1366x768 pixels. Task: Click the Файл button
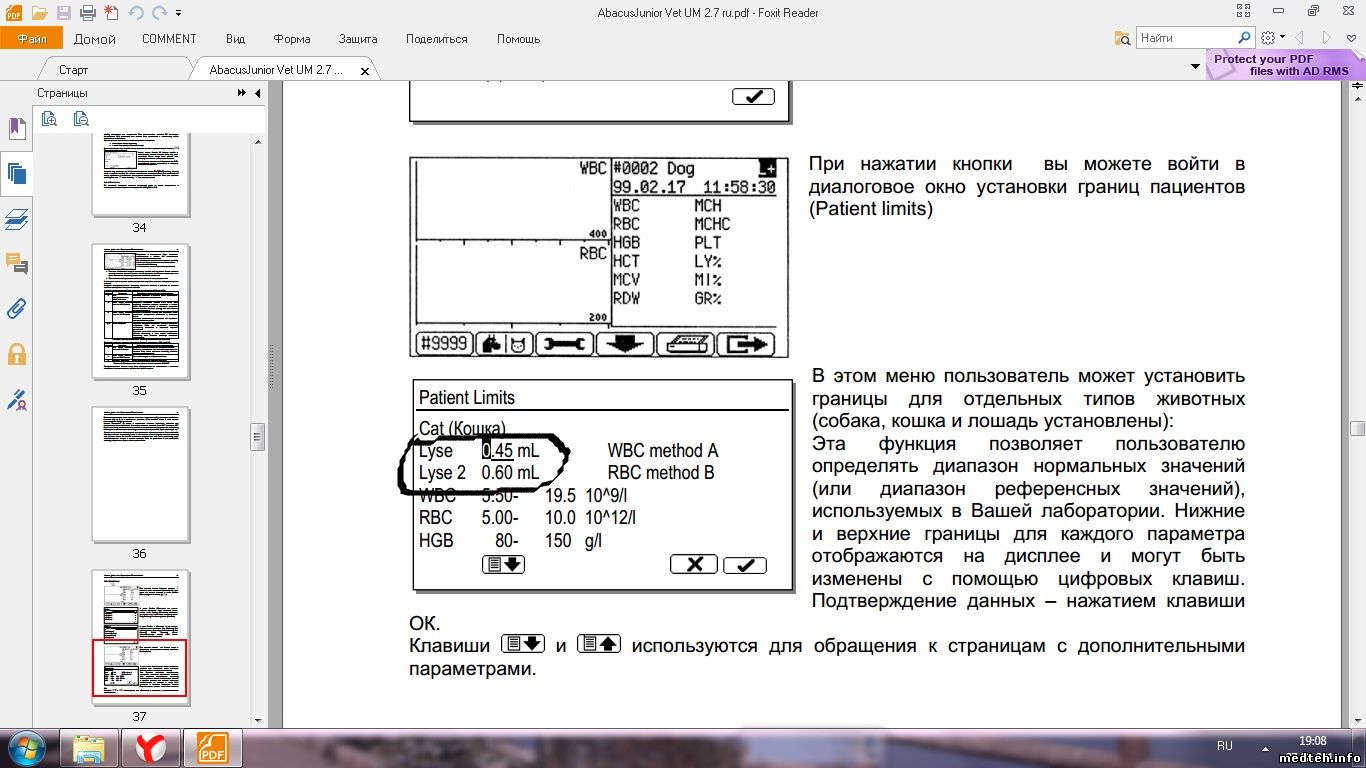(x=32, y=39)
